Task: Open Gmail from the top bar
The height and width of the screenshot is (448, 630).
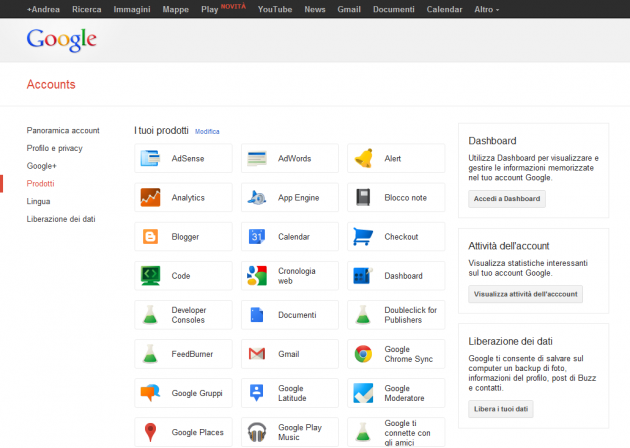Action: click(x=349, y=9)
